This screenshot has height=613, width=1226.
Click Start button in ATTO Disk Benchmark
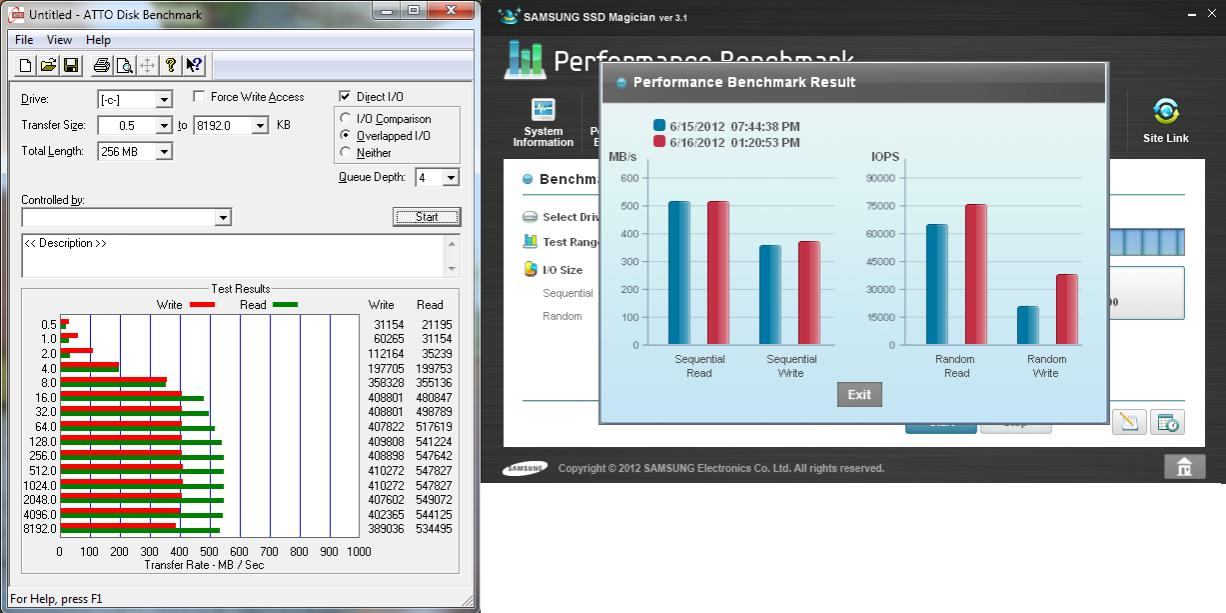point(426,217)
